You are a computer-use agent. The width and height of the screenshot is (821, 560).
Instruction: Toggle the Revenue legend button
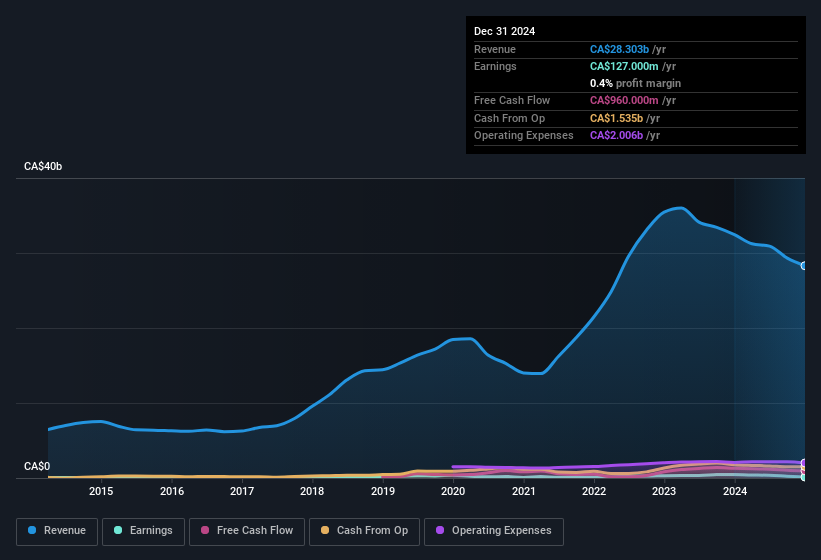click(x=57, y=531)
